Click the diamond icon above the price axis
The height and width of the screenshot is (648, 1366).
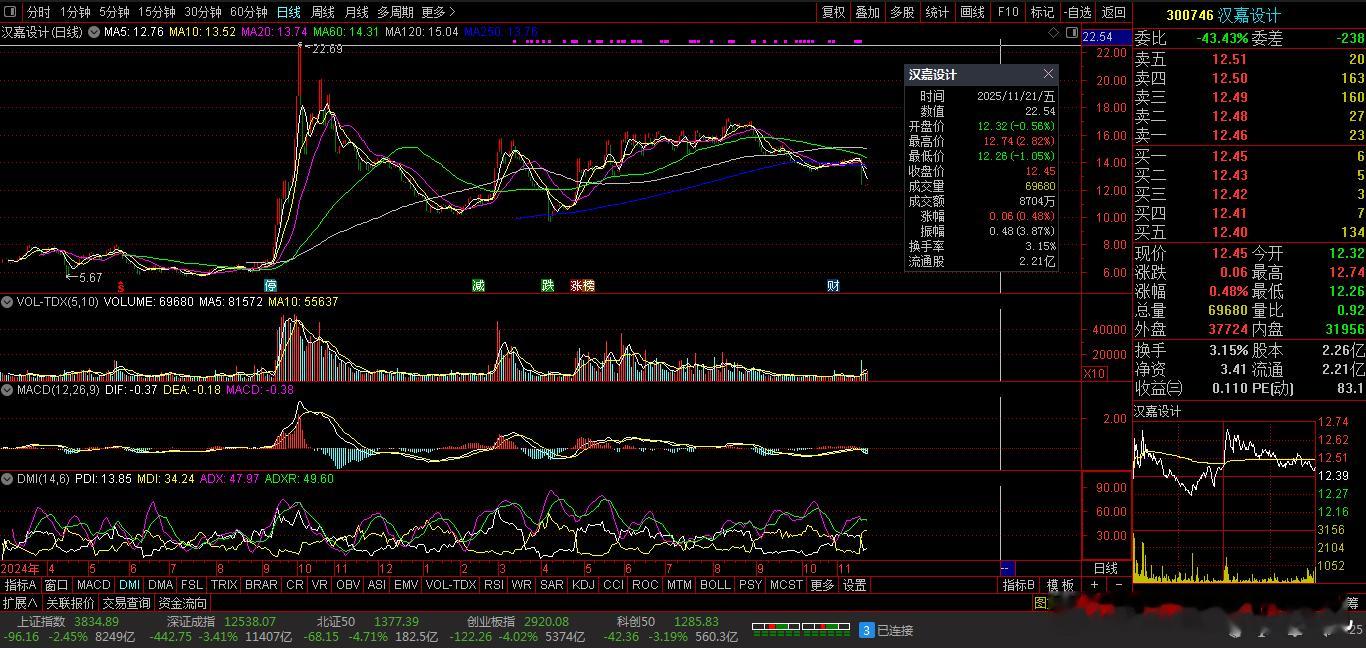[1054, 33]
